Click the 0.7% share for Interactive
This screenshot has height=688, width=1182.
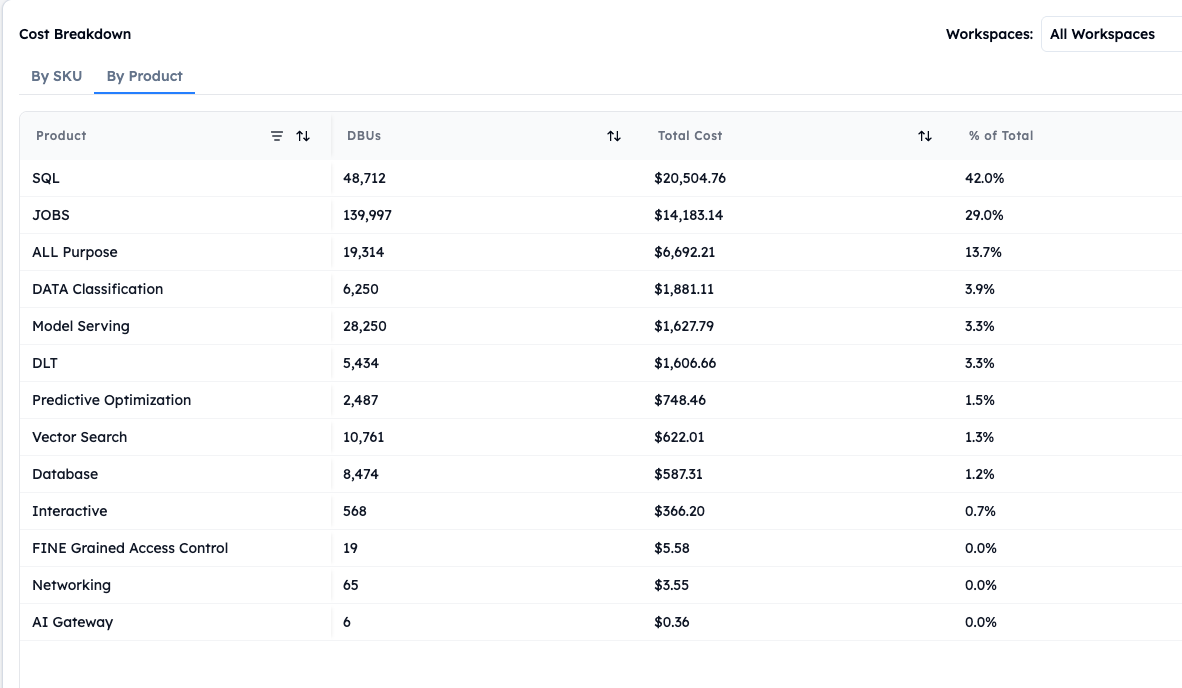980,511
